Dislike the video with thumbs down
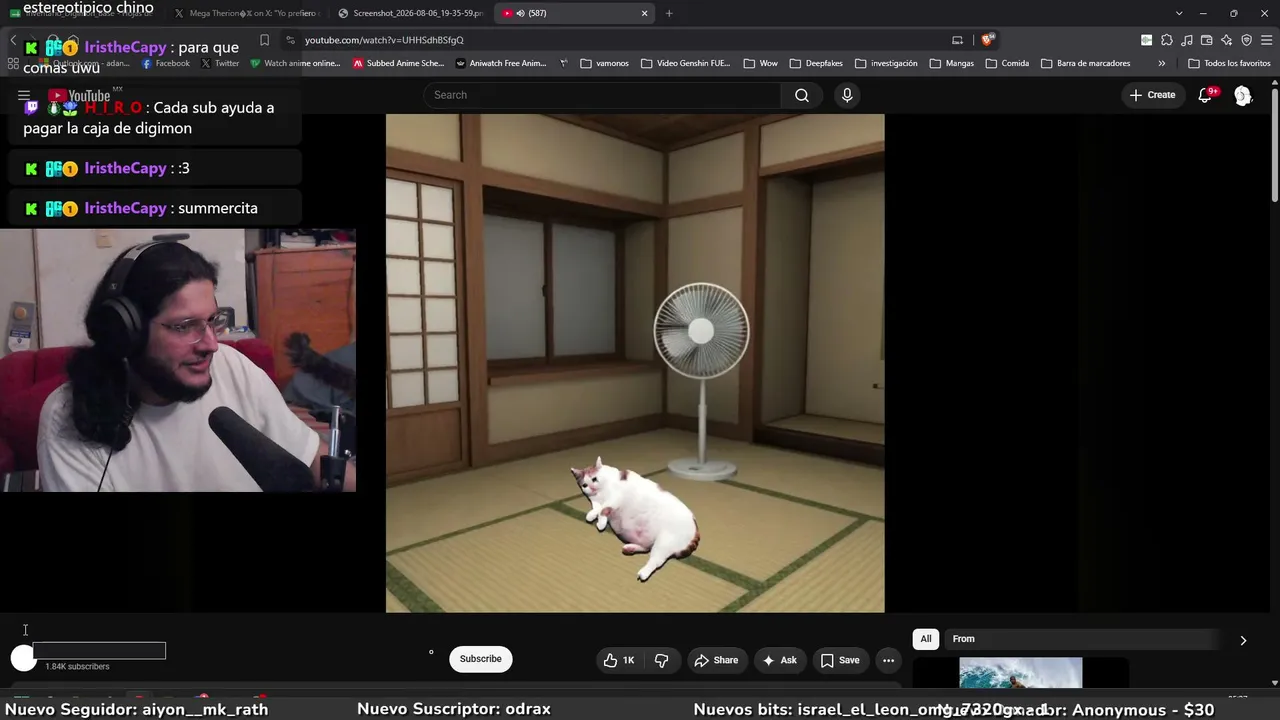1280x720 pixels. [x=662, y=660]
